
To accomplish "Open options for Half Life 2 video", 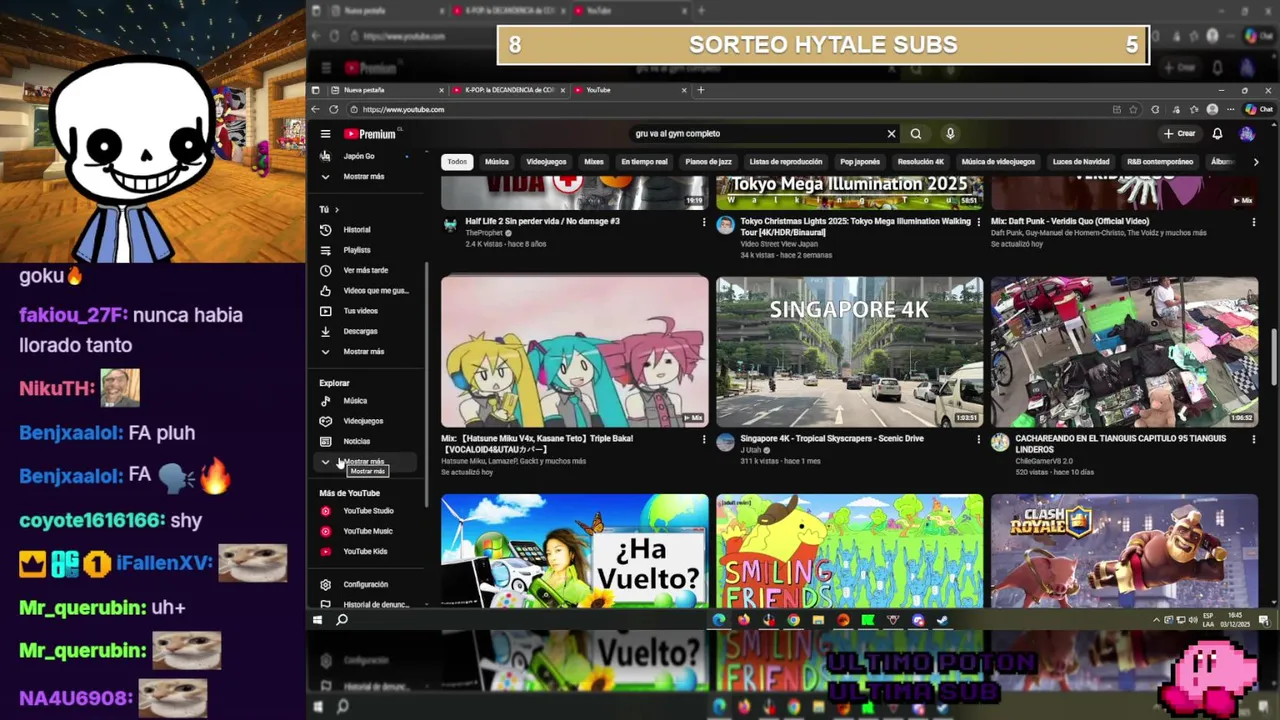I will [704, 222].
